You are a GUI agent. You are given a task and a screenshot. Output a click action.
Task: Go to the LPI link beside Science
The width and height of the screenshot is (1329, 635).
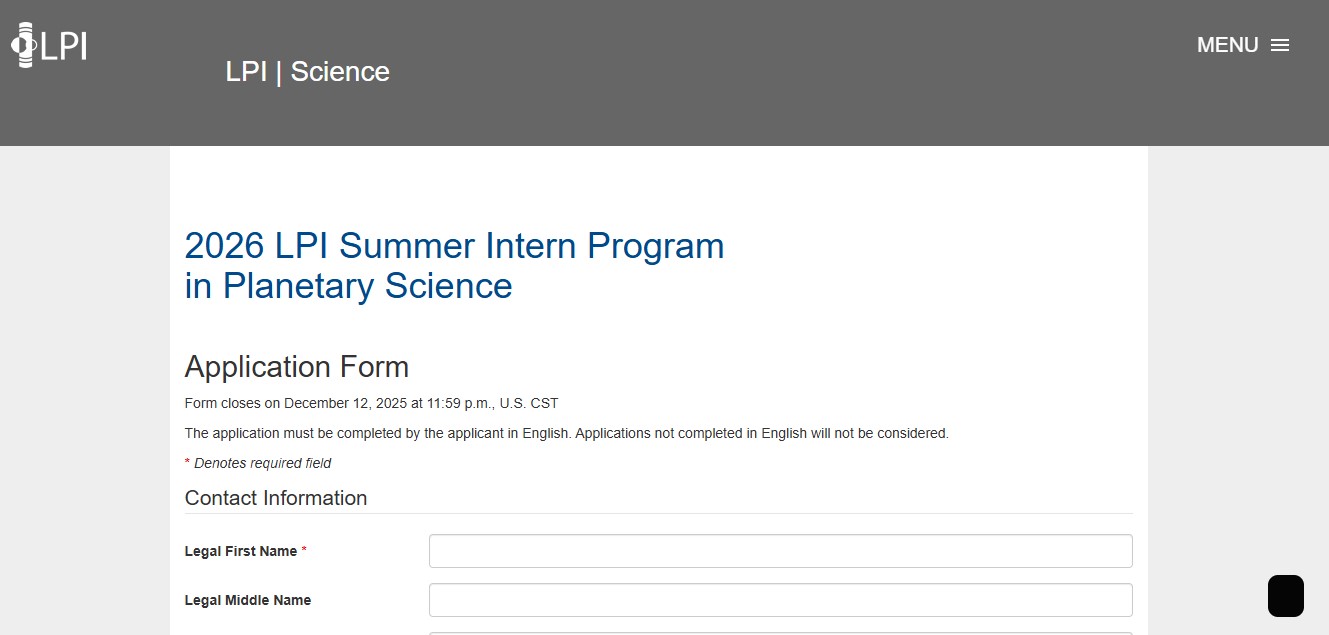246,72
